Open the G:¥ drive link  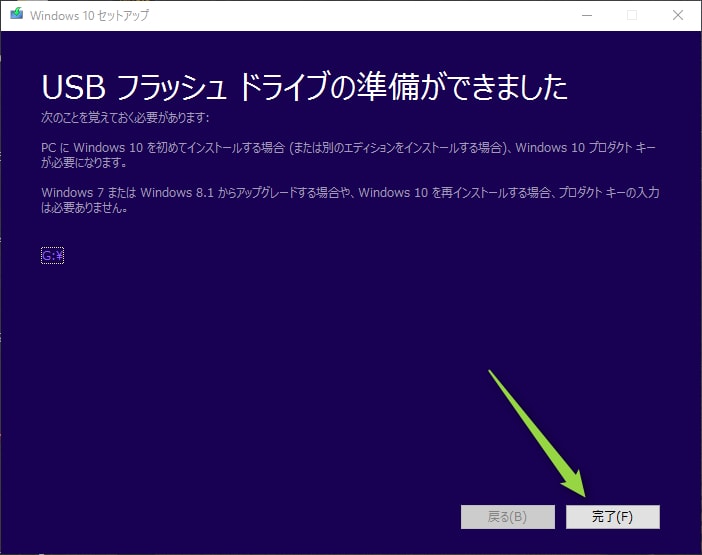tap(53, 256)
